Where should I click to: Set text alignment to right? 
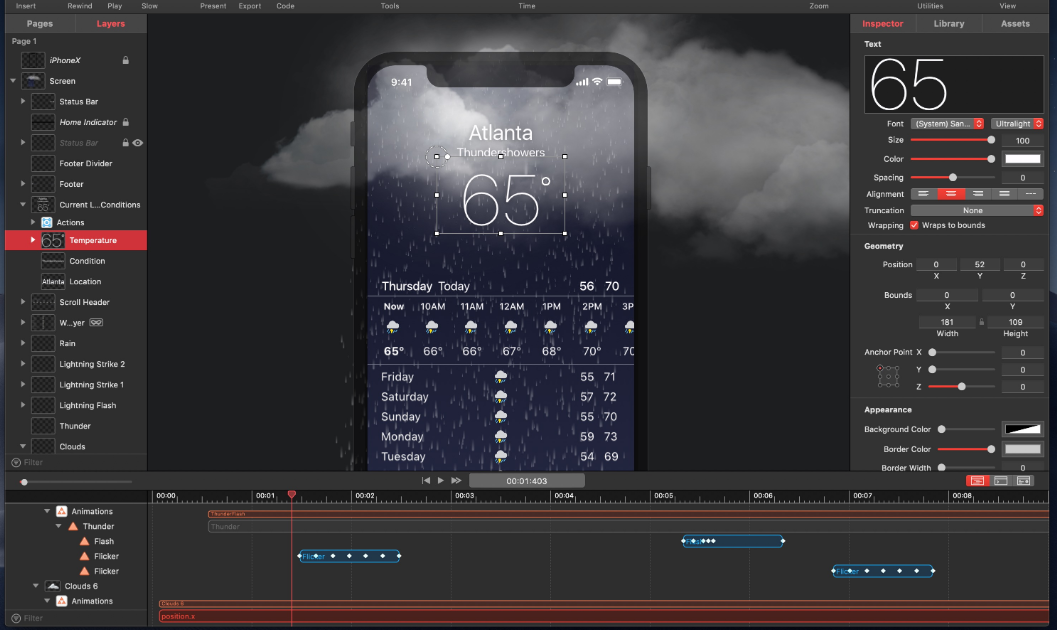(977, 194)
